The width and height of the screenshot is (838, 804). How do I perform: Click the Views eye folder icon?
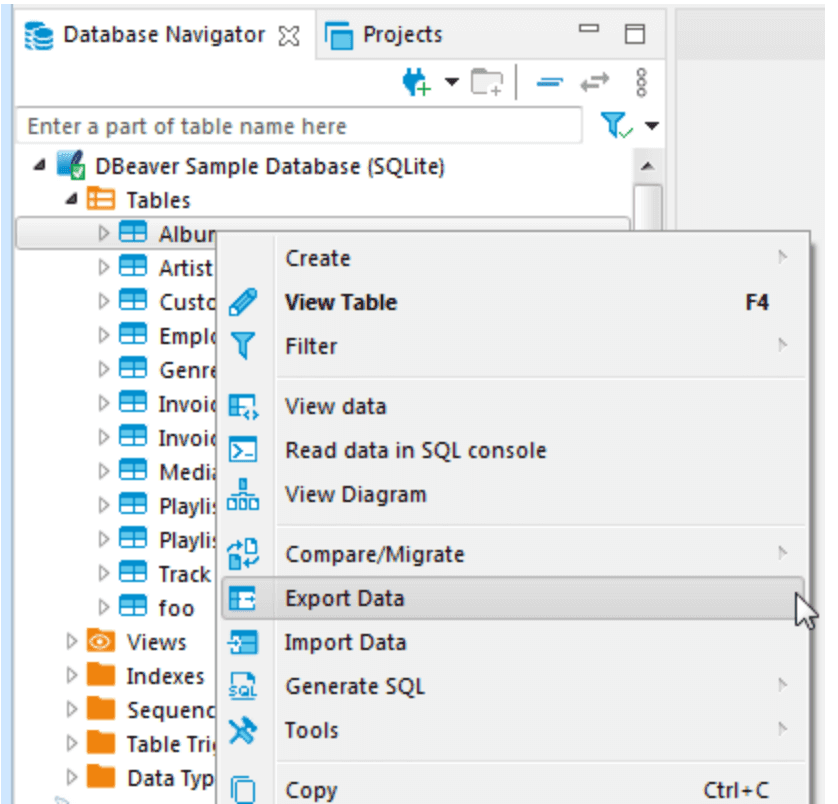[x=101, y=640]
